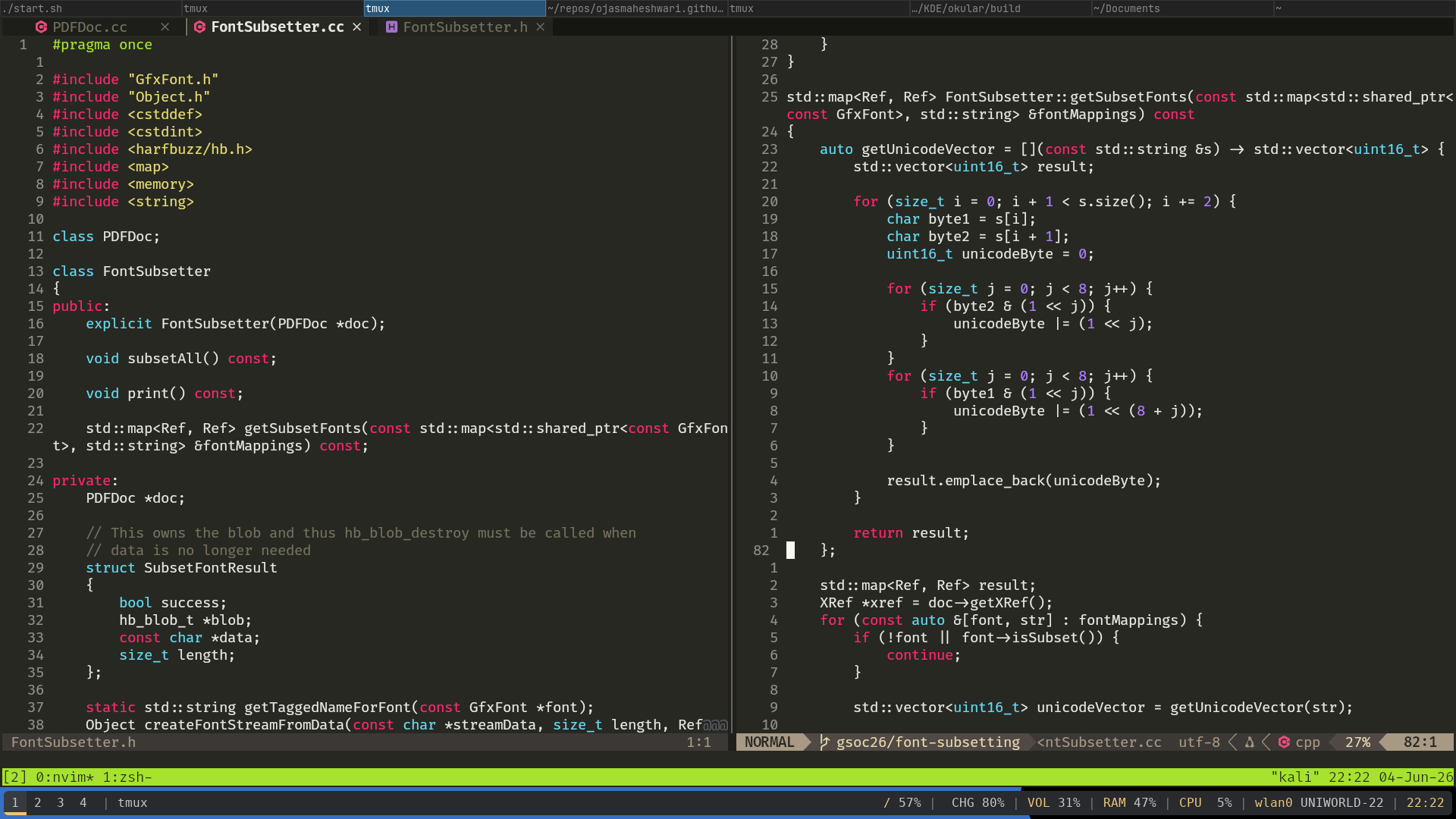
Task: Switch to the PDFDoc.cc buffer tab
Action: [89, 27]
